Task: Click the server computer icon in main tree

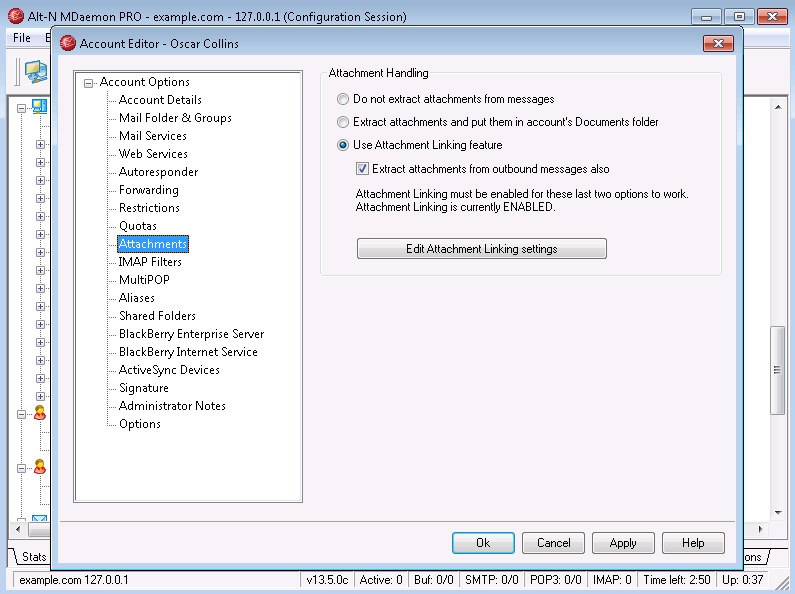Action: point(40,106)
